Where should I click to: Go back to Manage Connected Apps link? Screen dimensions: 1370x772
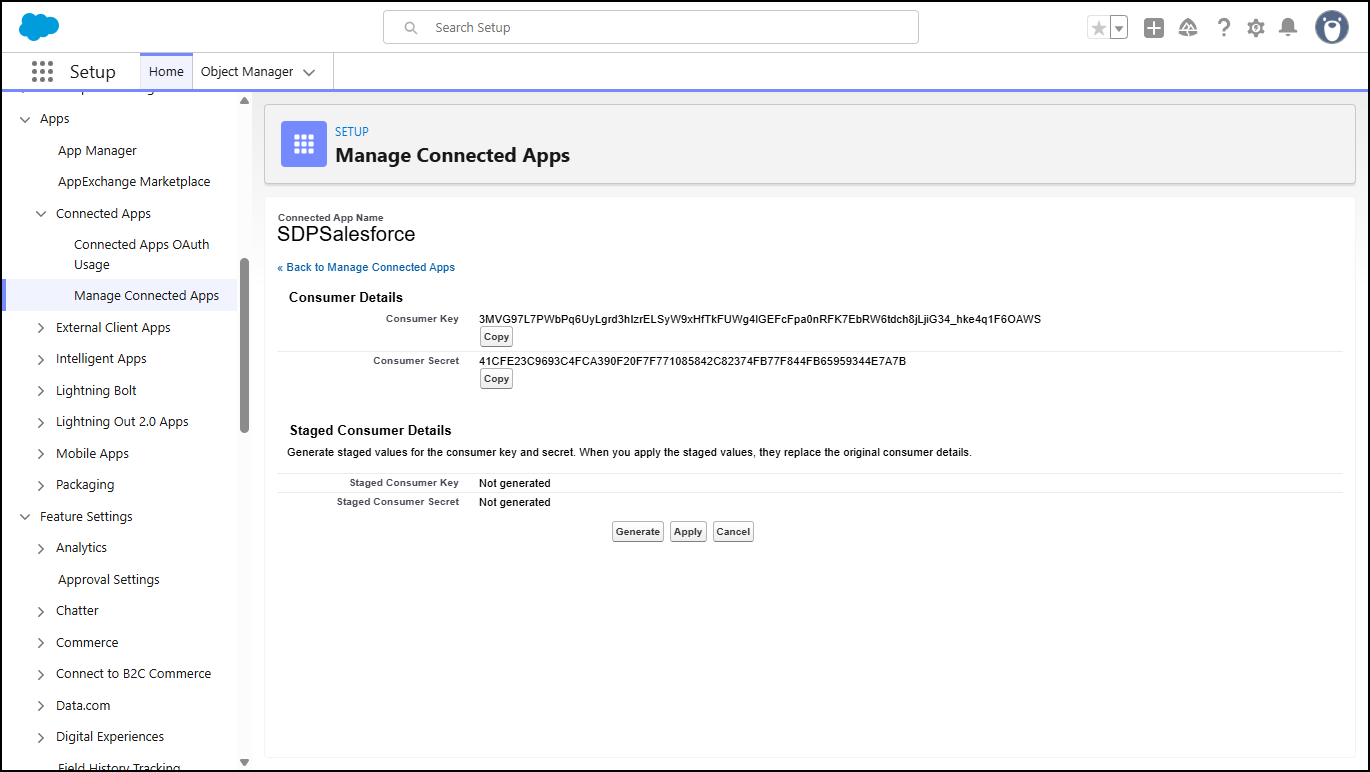(366, 267)
